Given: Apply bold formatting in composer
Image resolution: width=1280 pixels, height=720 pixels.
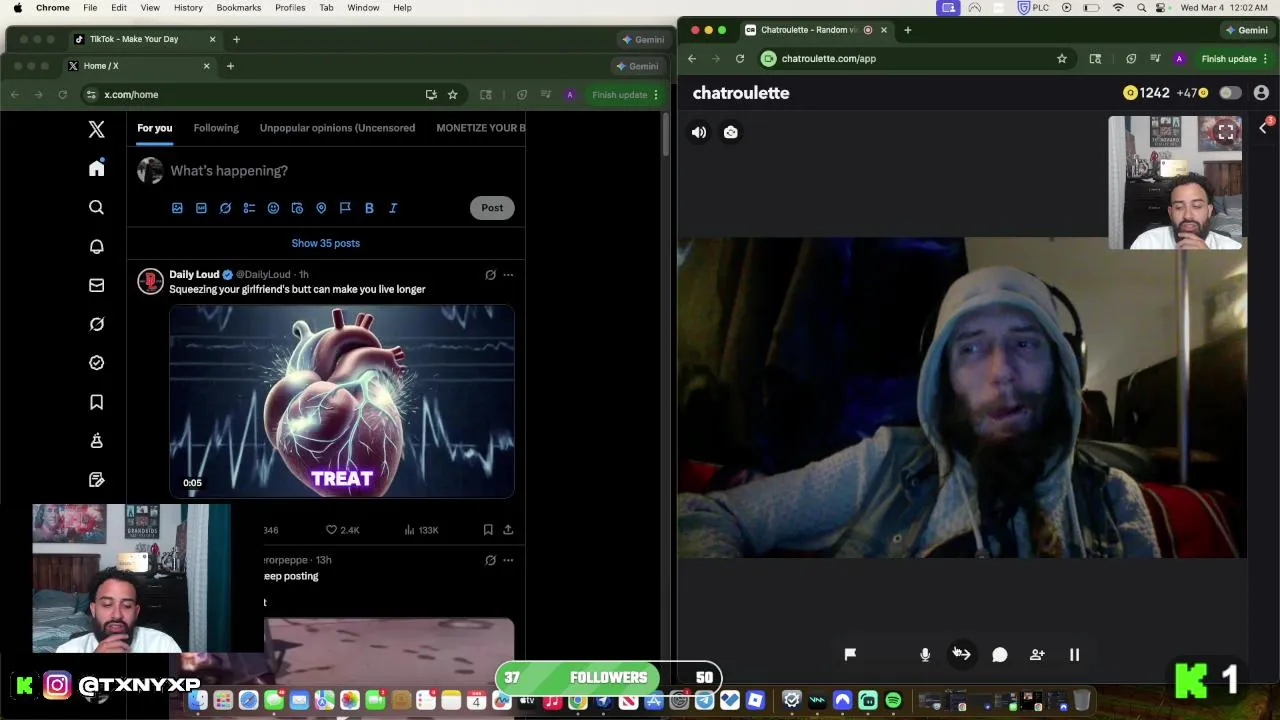Looking at the screenshot, I should coord(369,208).
